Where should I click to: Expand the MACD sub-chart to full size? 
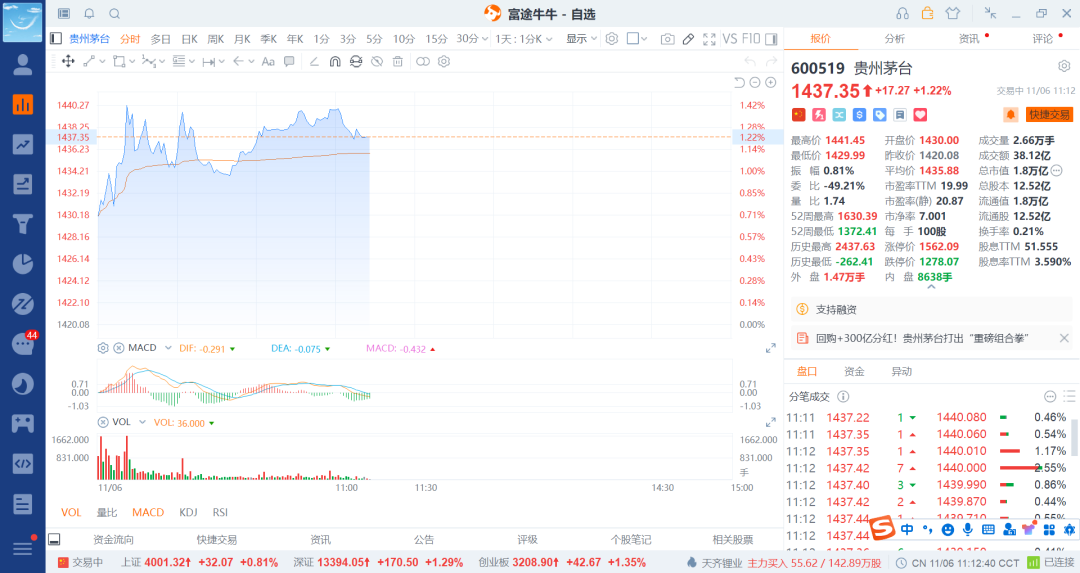pyautogui.click(x=771, y=348)
